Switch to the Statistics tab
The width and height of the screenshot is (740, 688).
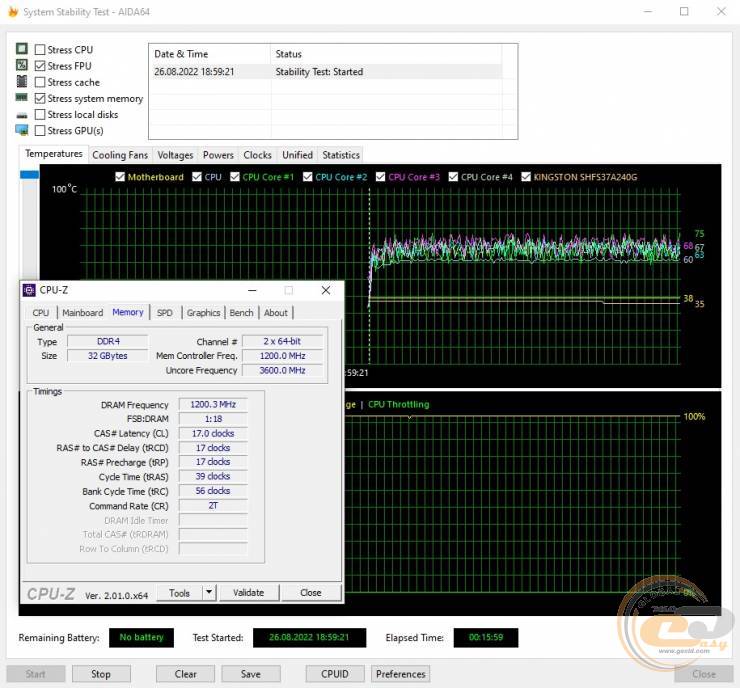[x=341, y=155]
